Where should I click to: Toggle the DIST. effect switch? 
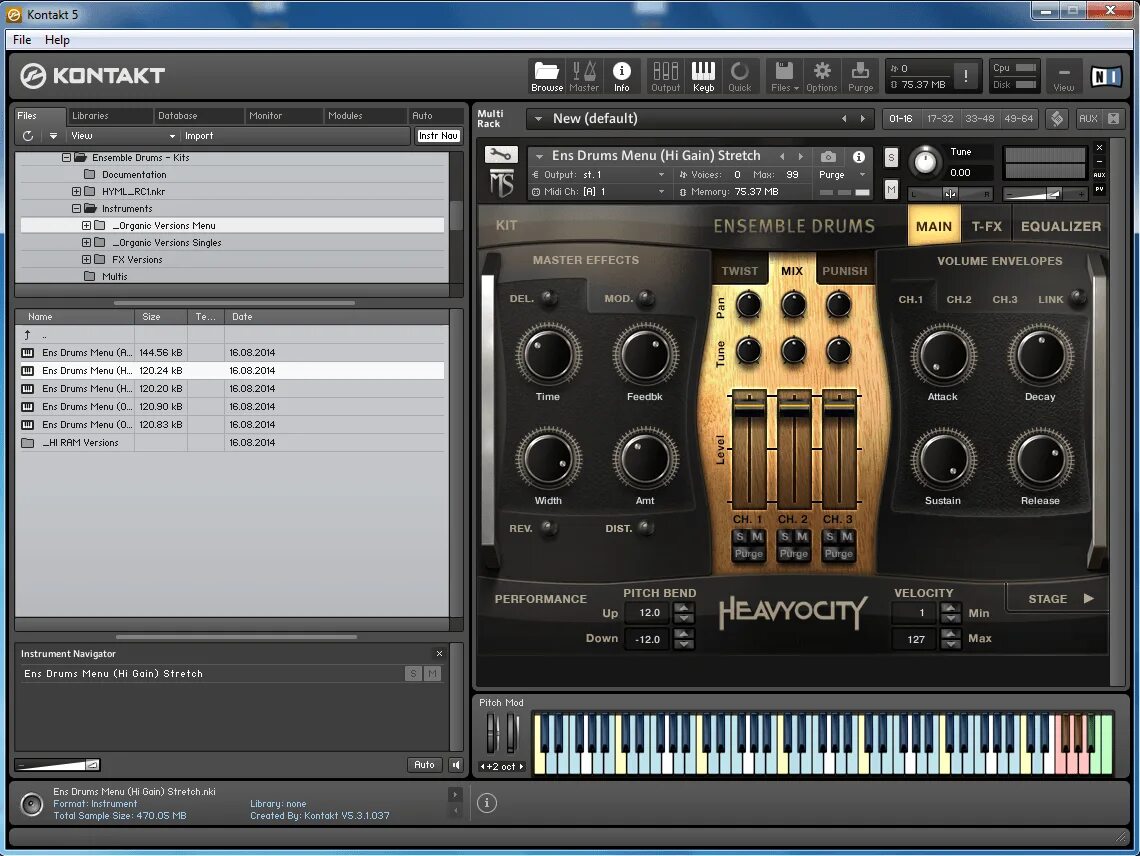click(646, 527)
